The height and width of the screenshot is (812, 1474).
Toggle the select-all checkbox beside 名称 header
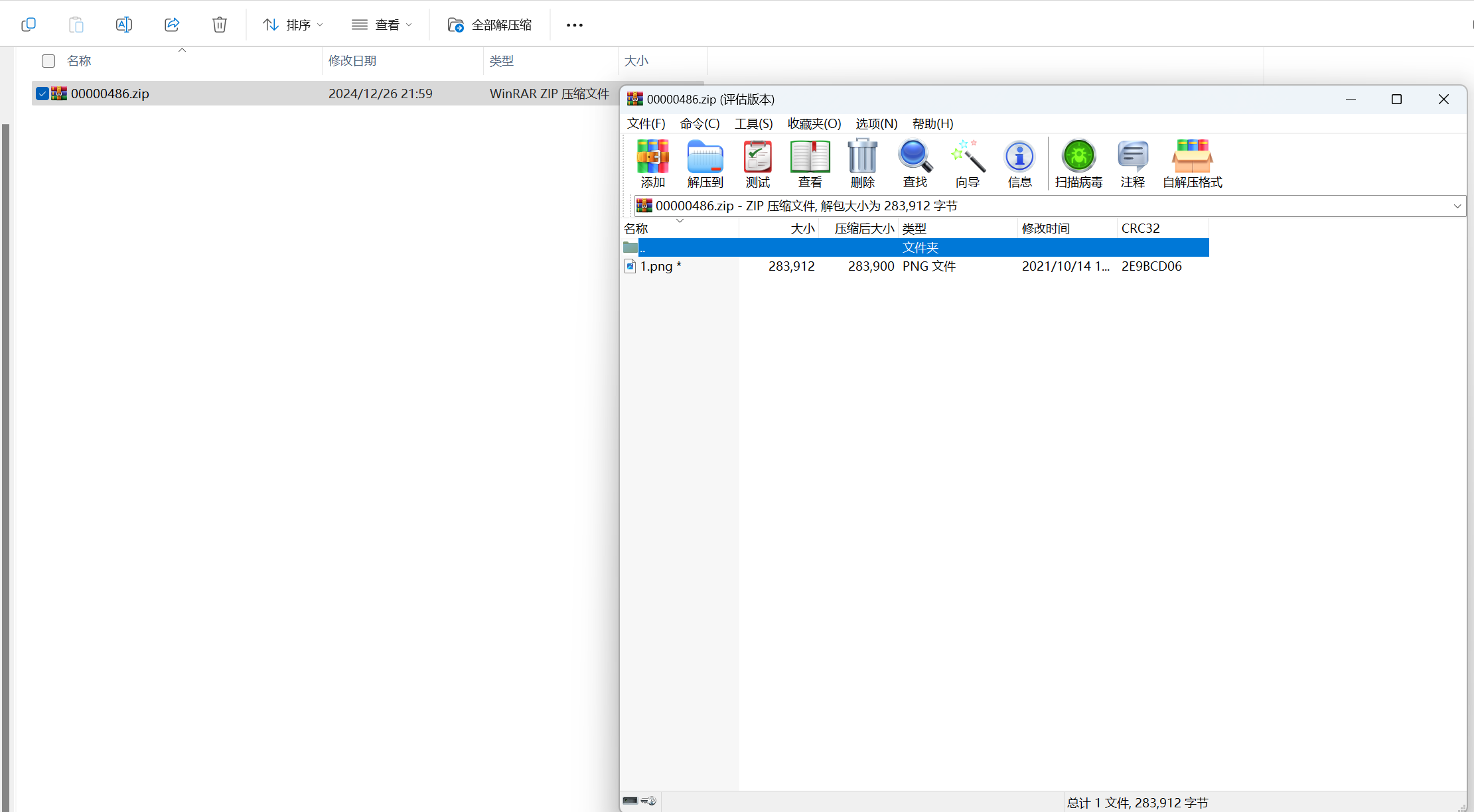click(x=48, y=61)
